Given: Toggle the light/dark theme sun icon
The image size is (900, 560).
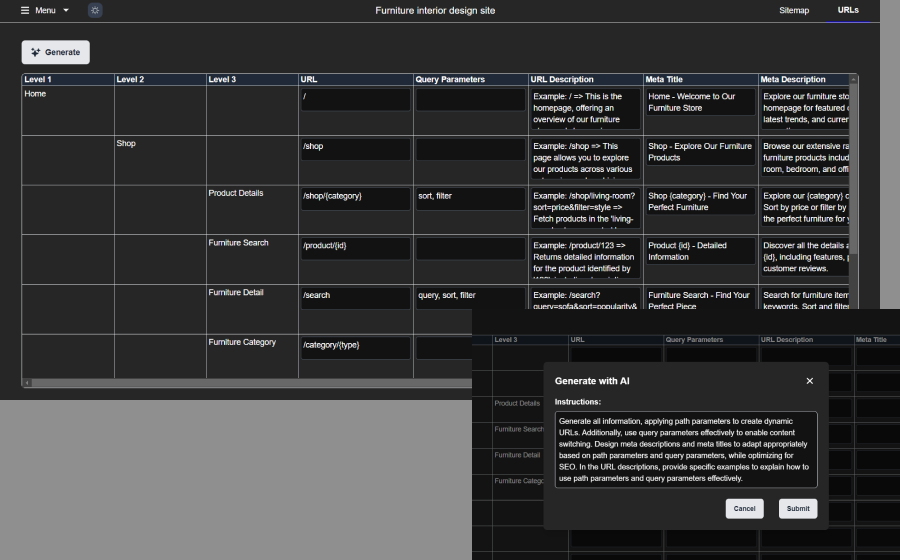Looking at the screenshot, I should click(95, 10).
